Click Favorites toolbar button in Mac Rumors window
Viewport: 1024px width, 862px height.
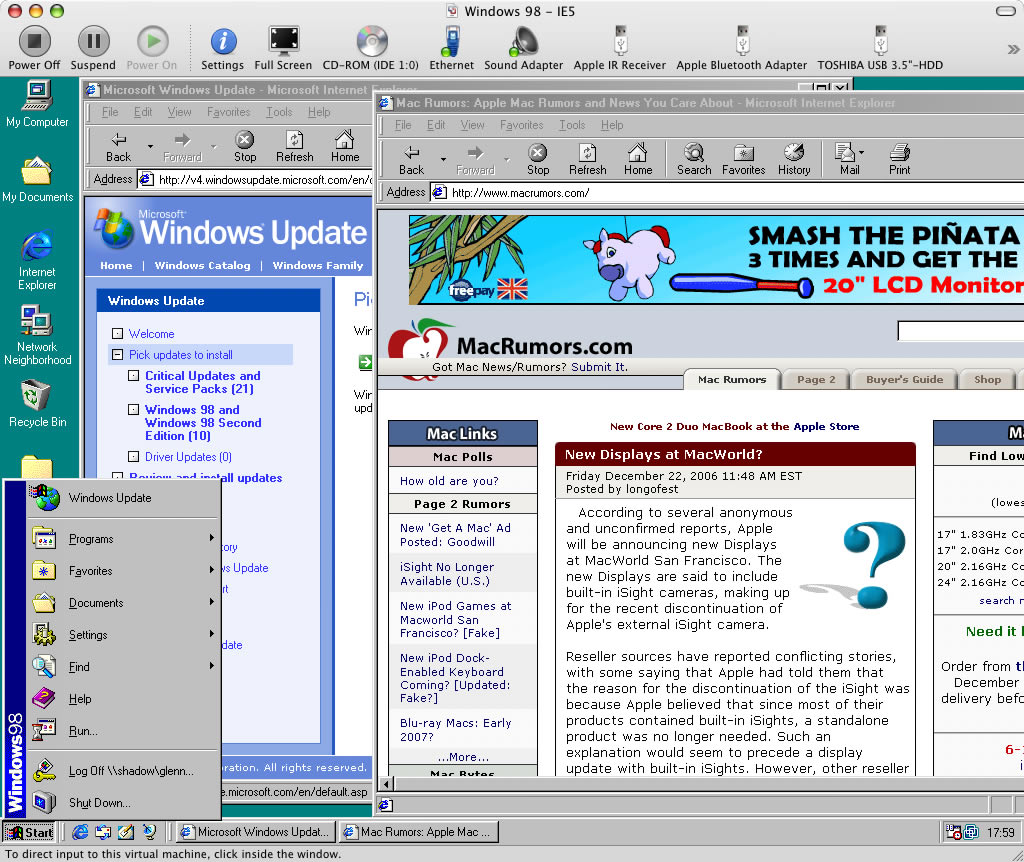744,160
